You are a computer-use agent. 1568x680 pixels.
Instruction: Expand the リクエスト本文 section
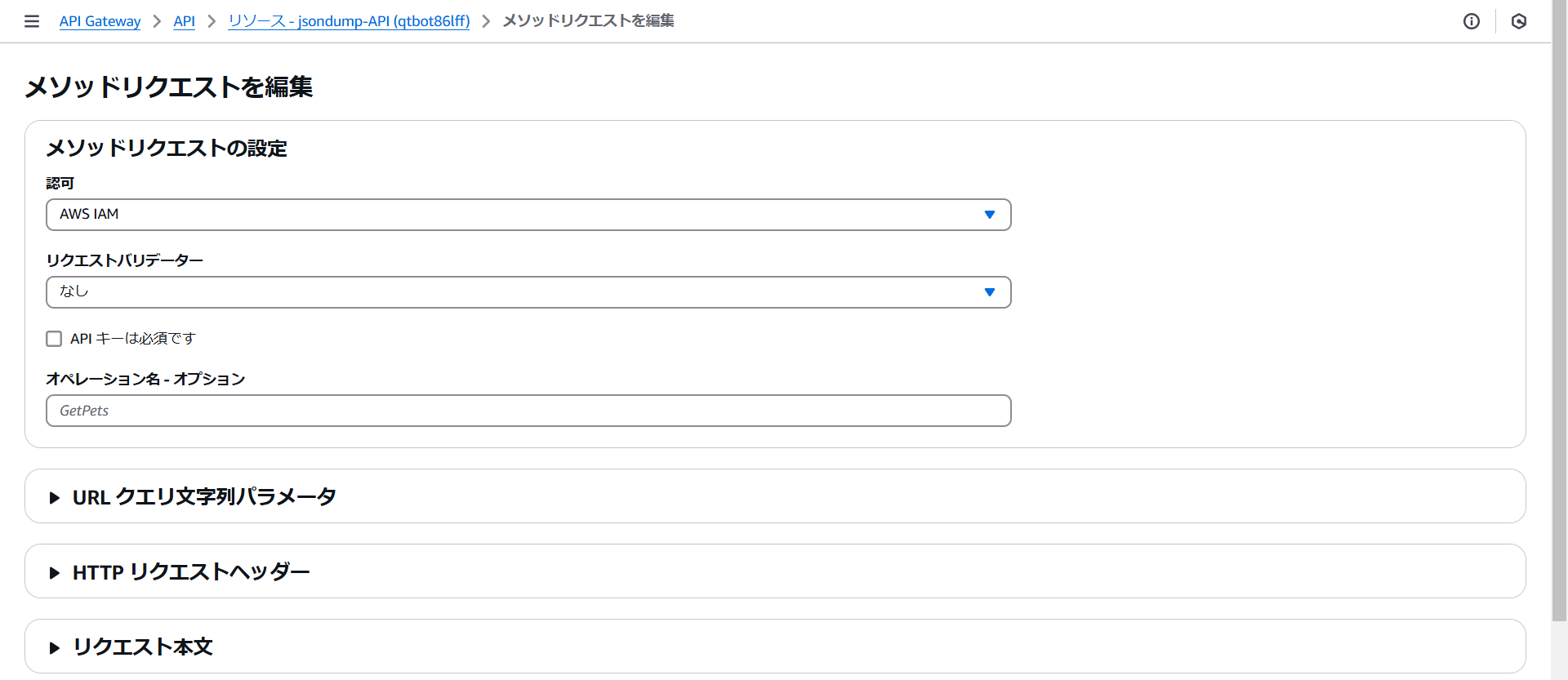(x=143, y=647)
